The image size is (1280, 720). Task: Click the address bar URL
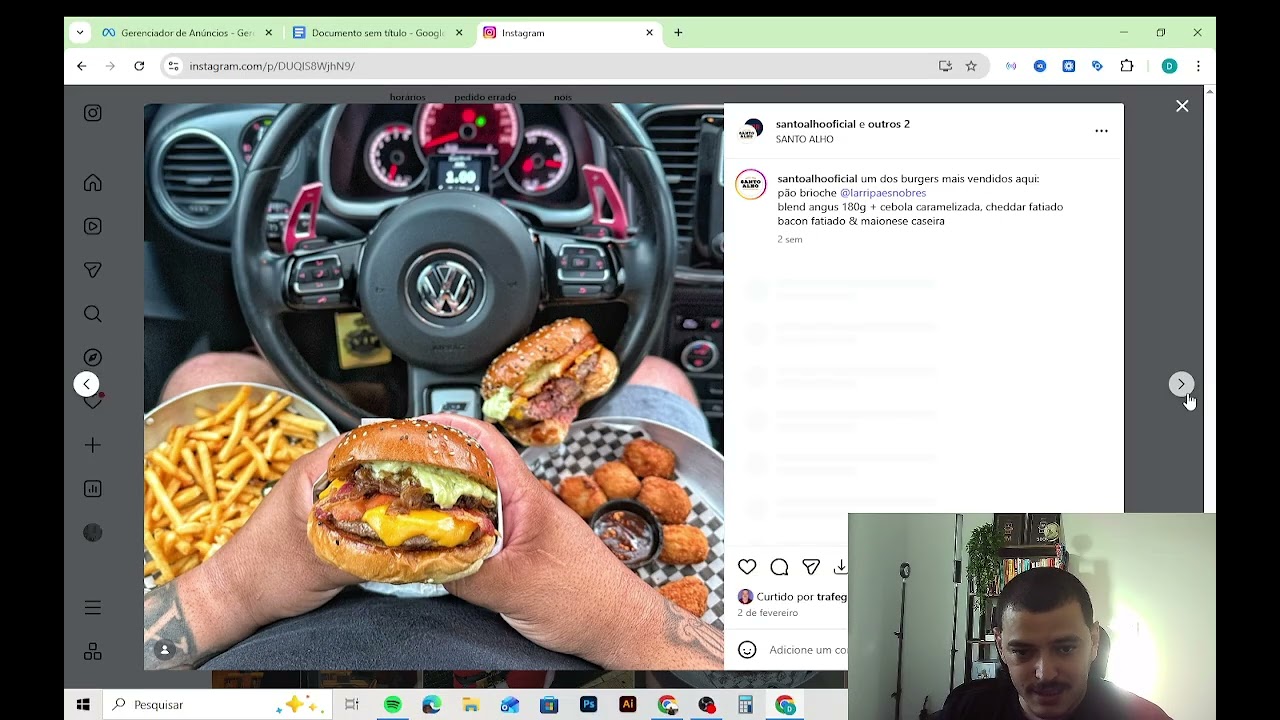272,66
